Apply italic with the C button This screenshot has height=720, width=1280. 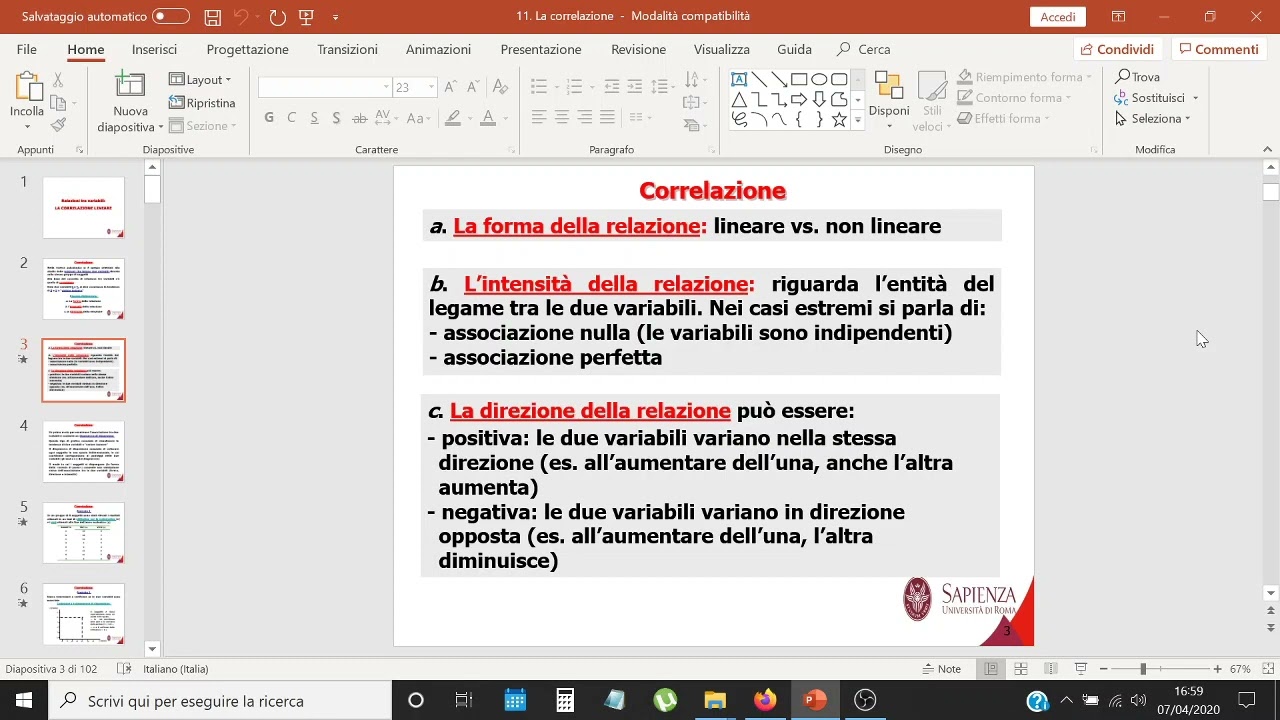point(291,117)
